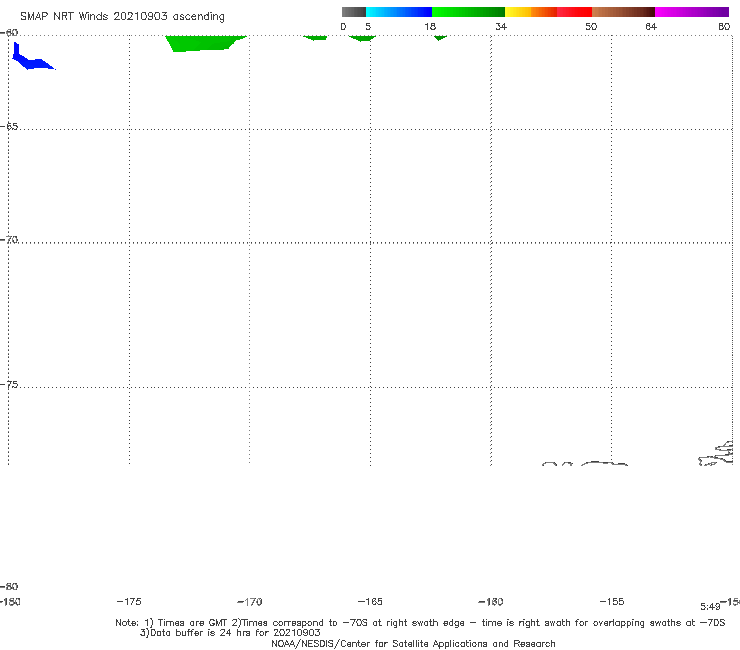
Task: Click the magenta-purple segment of the color bar
Action: coord(692,12)
